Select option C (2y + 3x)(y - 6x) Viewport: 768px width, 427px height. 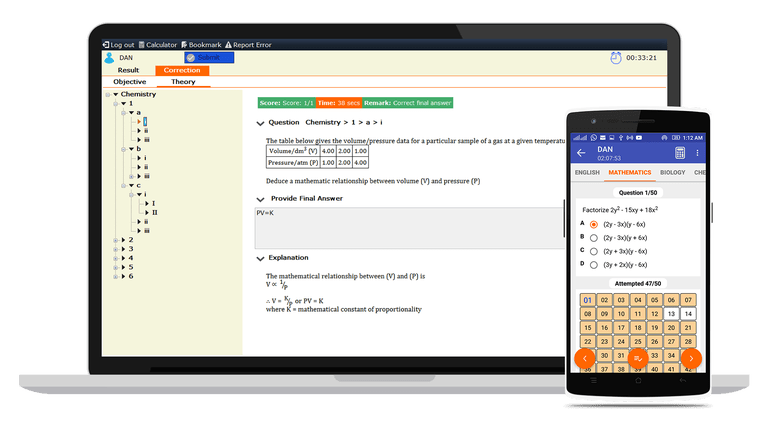[594, 251]
